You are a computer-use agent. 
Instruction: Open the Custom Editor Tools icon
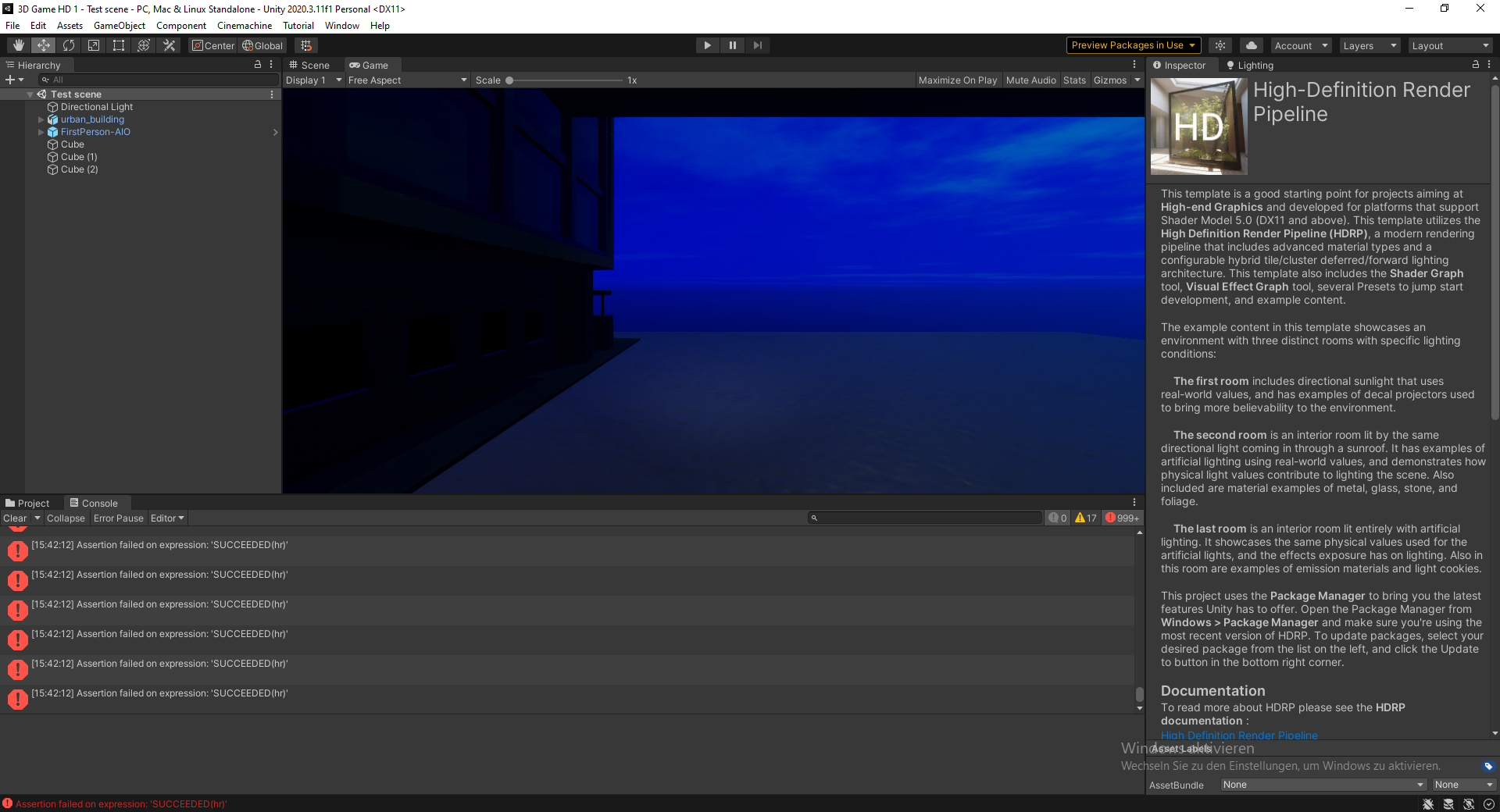pos(169,45)
